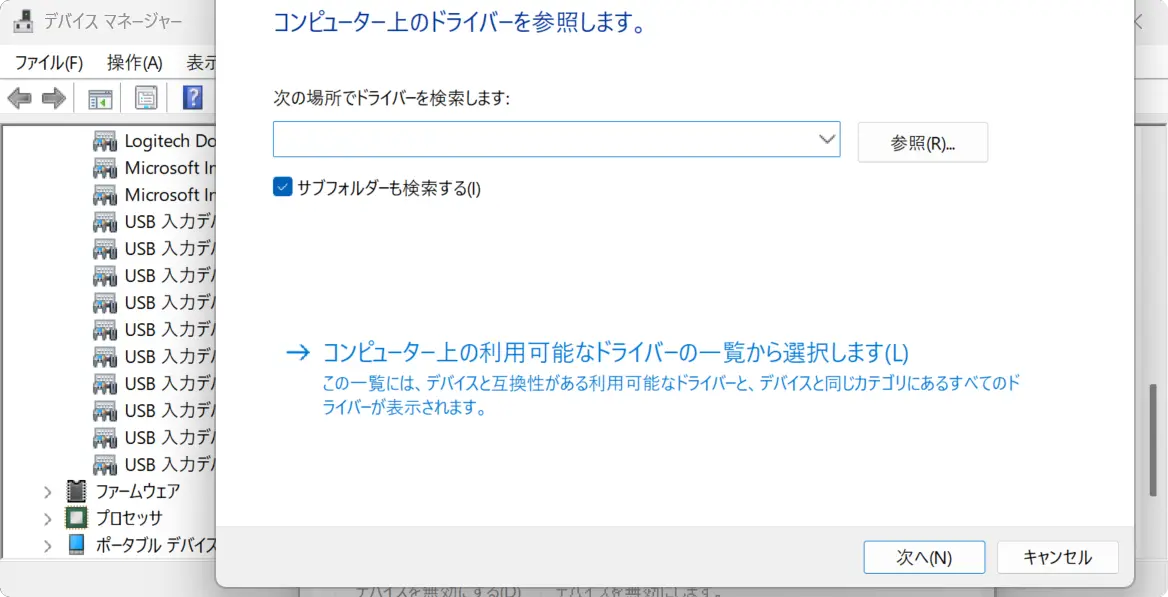The height and width of the screenshot is (597, 1168).
Task: Click the 参照(R)... browse button
Action: (x=922, y=143)
